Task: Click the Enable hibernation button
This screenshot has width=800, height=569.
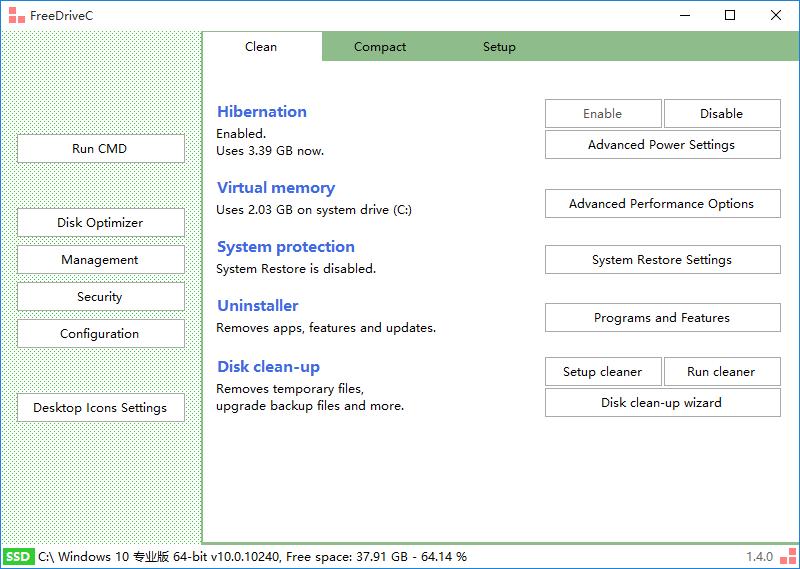Action: pyautogui.click(x=603, y=113)
